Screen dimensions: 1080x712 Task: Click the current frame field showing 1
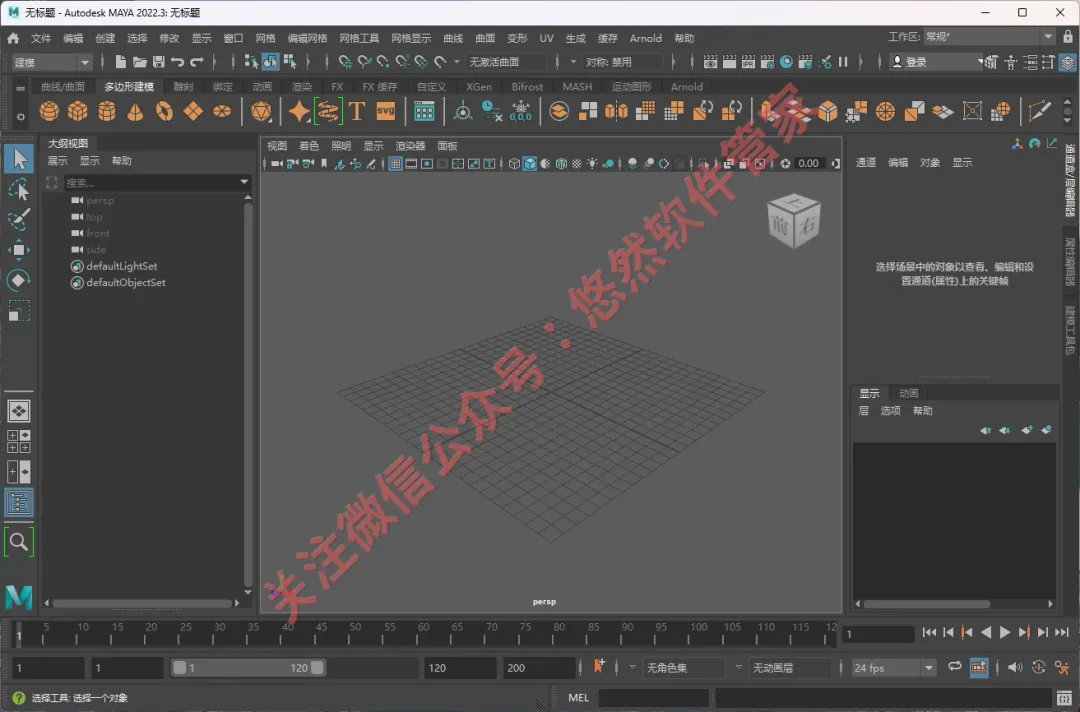coord(879,634)
